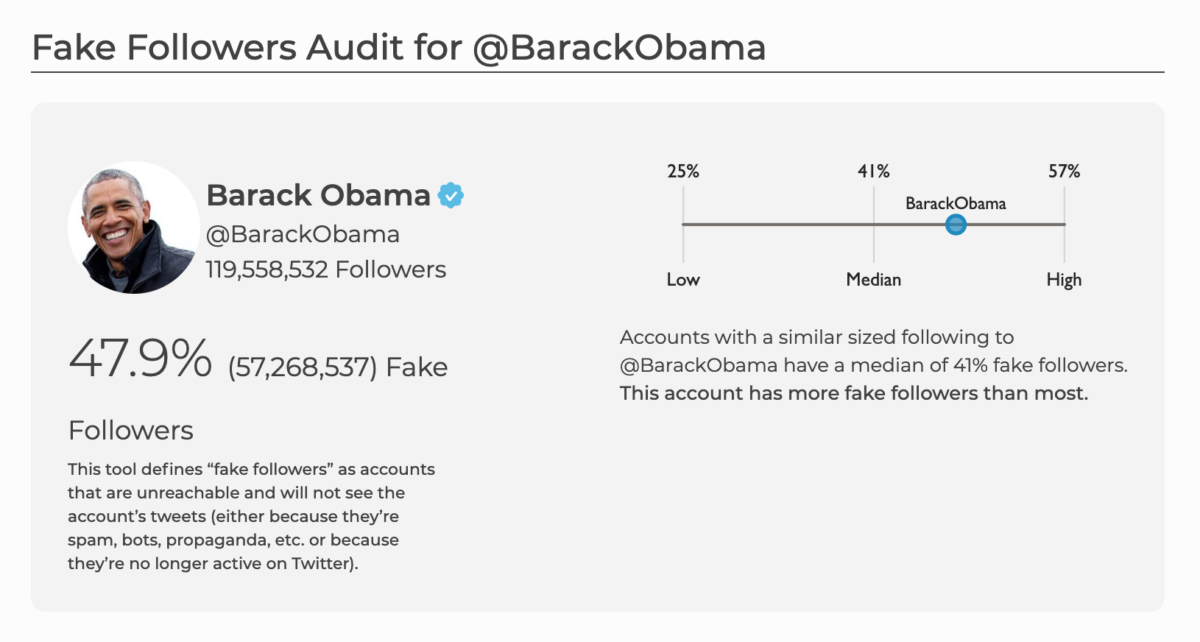This screenshot has width=1200, height=642.
Task: Click the "Accounts with a similar sized following" text
Action: click(817, 338)
